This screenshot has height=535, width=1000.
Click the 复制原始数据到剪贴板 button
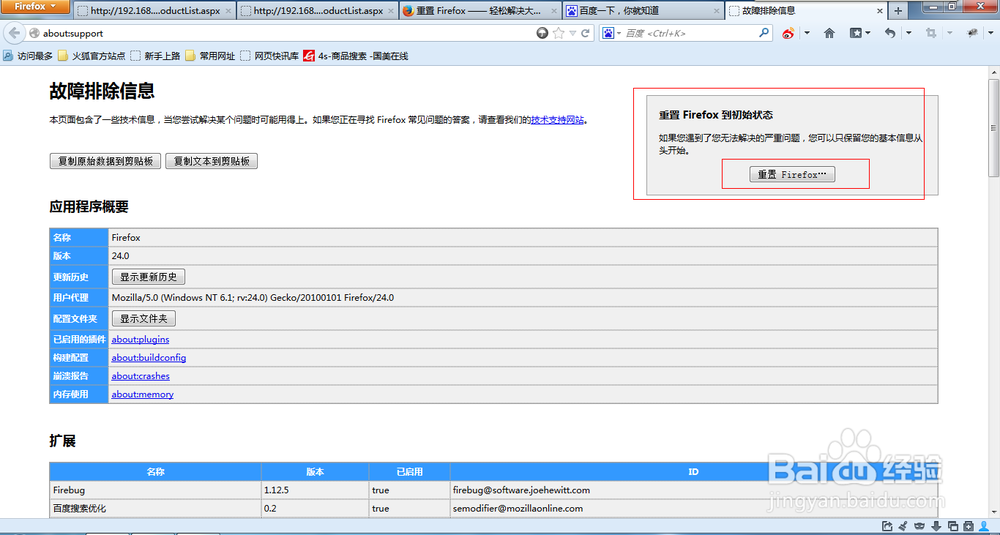point(105,161)
